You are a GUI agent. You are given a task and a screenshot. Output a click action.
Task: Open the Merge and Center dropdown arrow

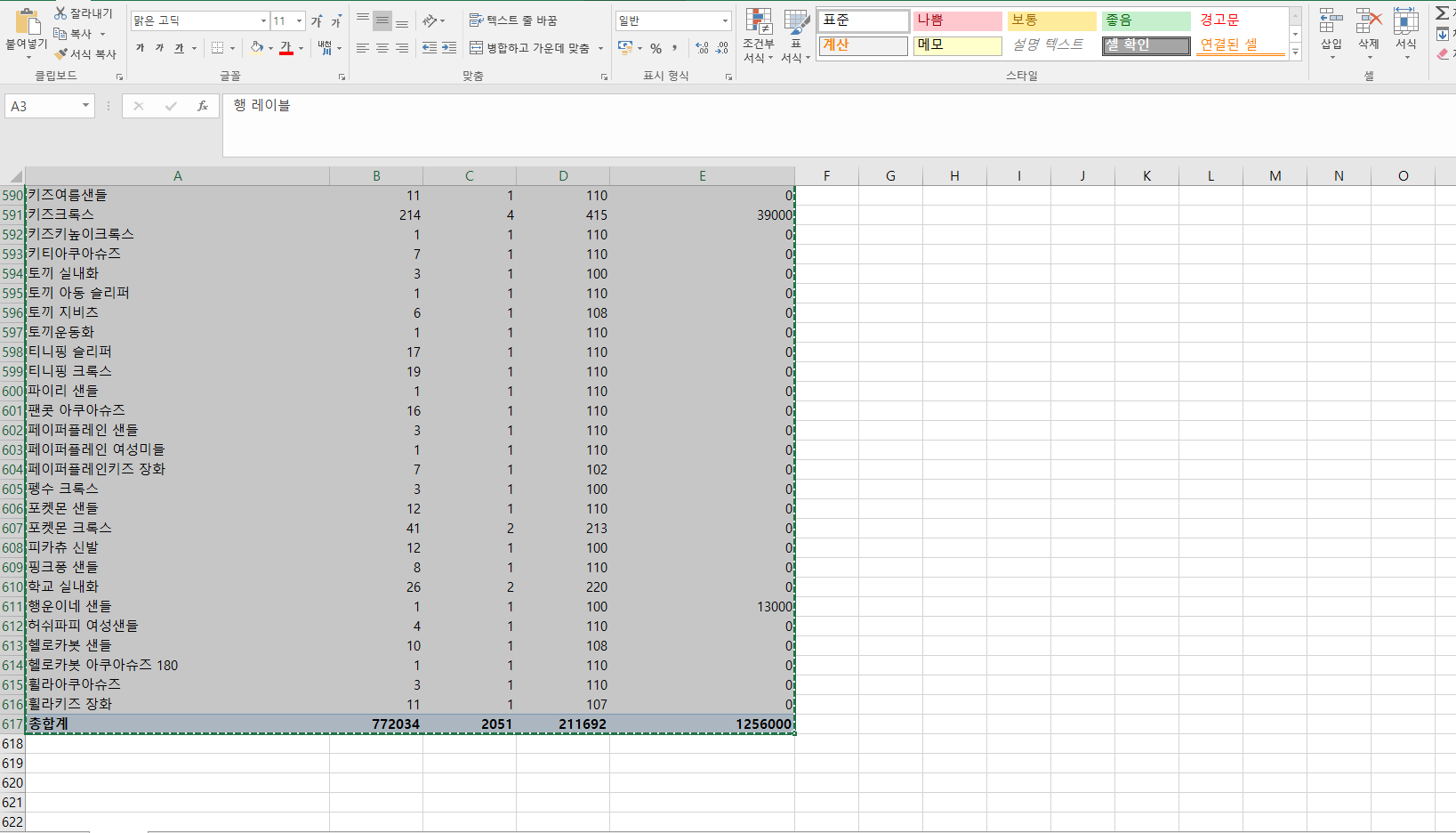tap(601, 48)
